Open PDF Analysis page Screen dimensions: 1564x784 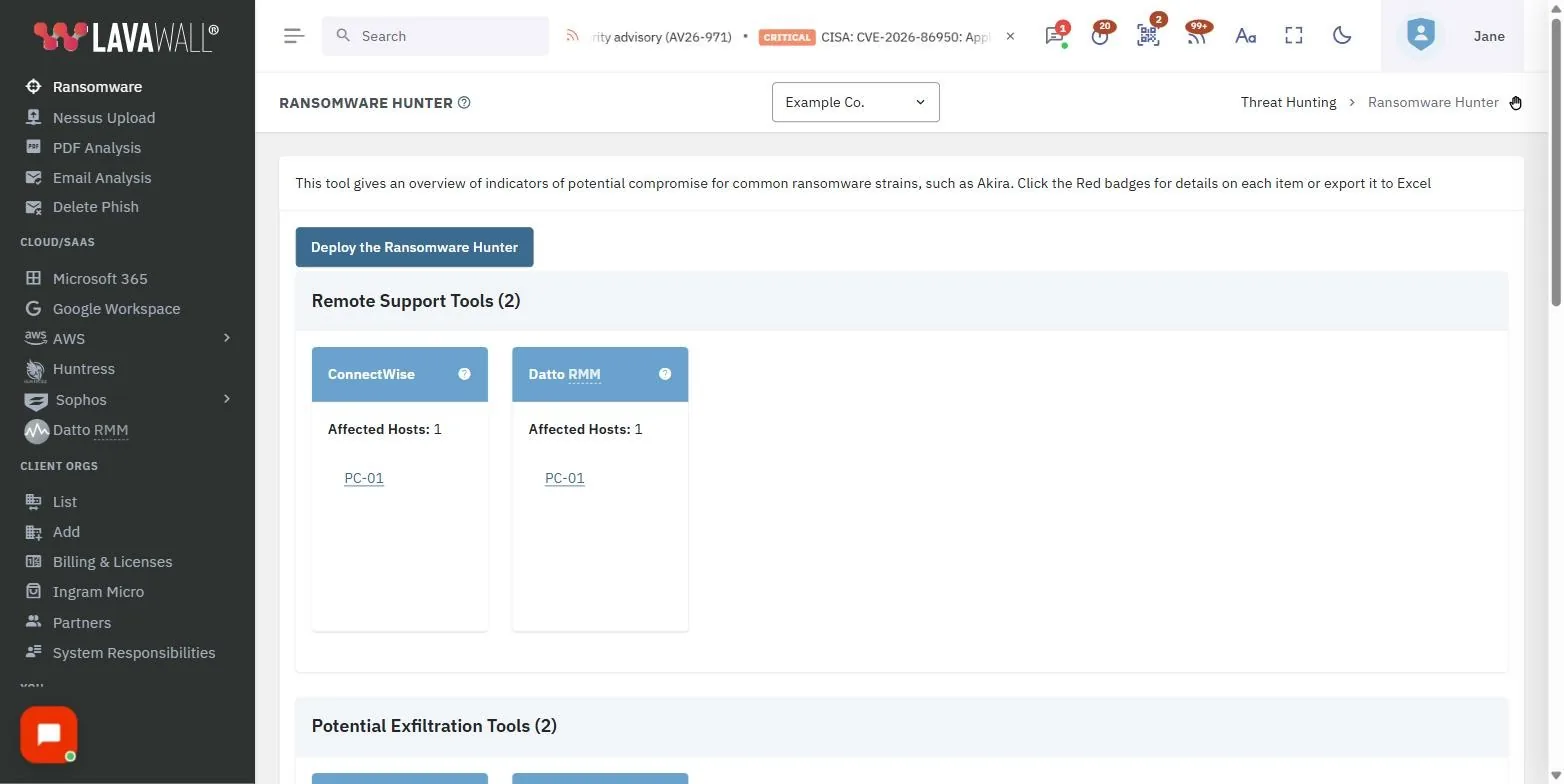(97, 147)
